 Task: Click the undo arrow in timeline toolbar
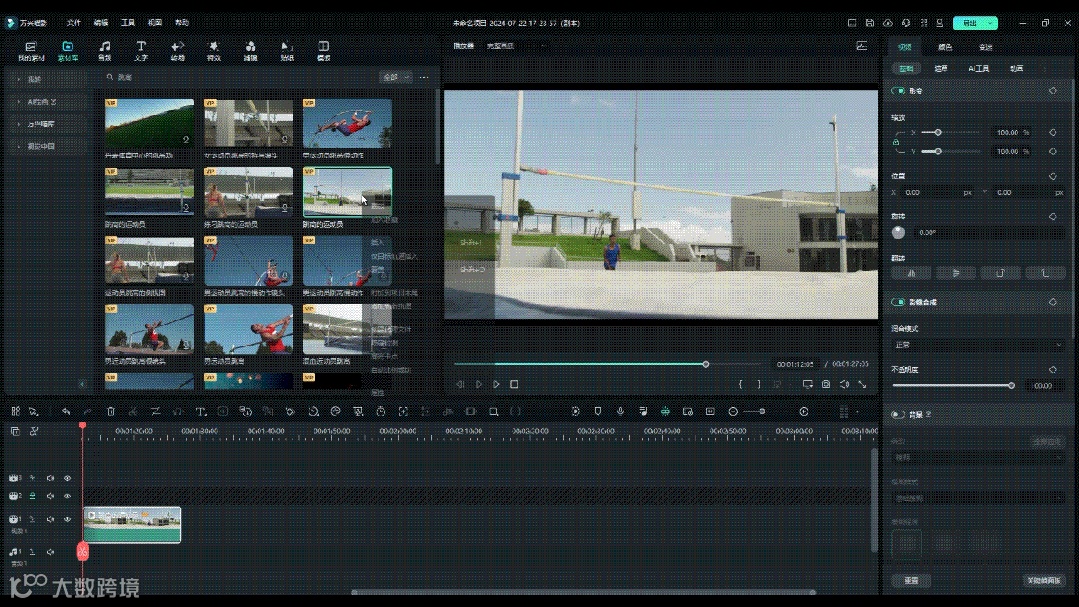tap(66, 411)
